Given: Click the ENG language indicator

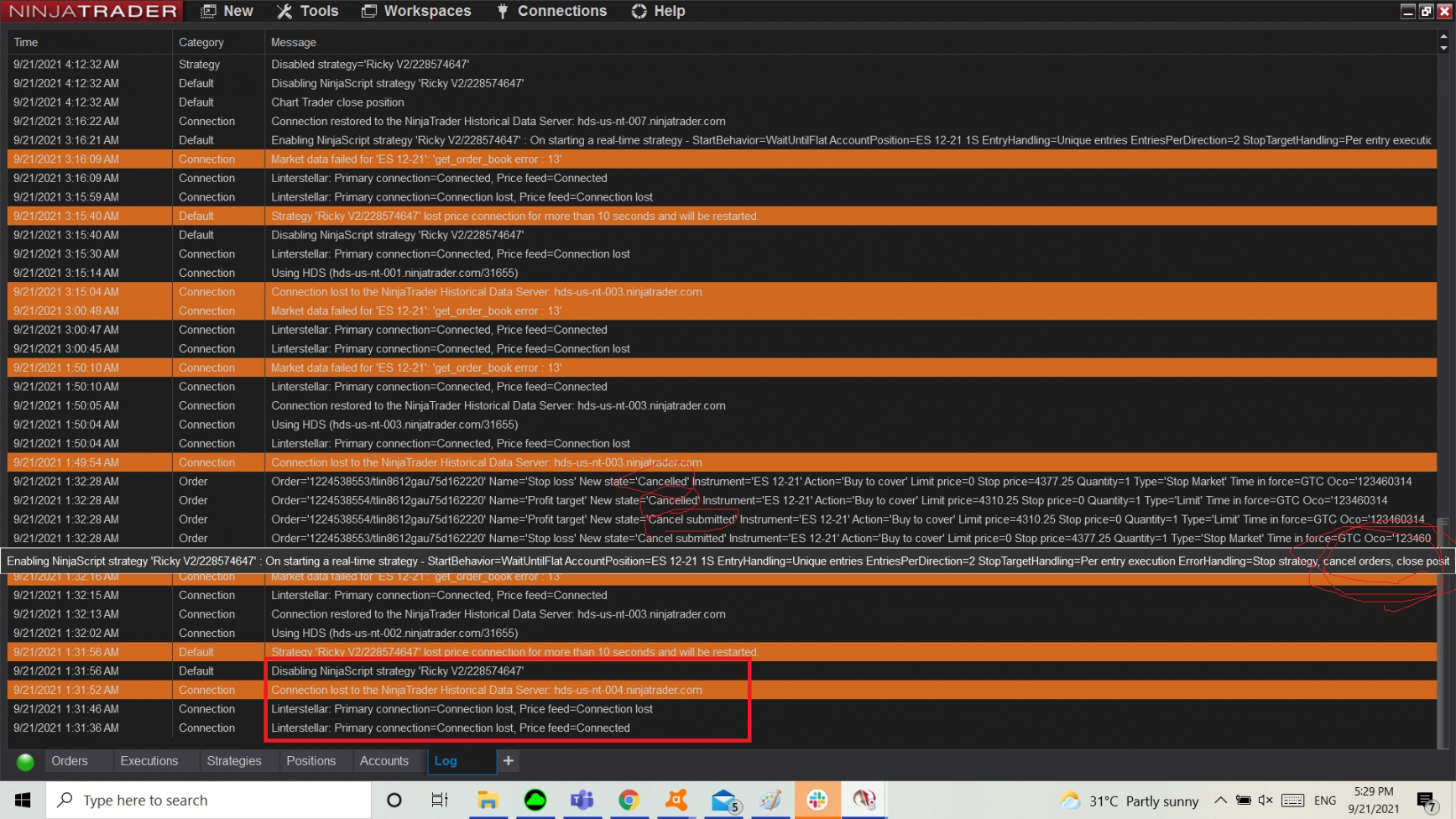Looking at the screenshot, I should pyautogui.click(x=1325, y=801).
